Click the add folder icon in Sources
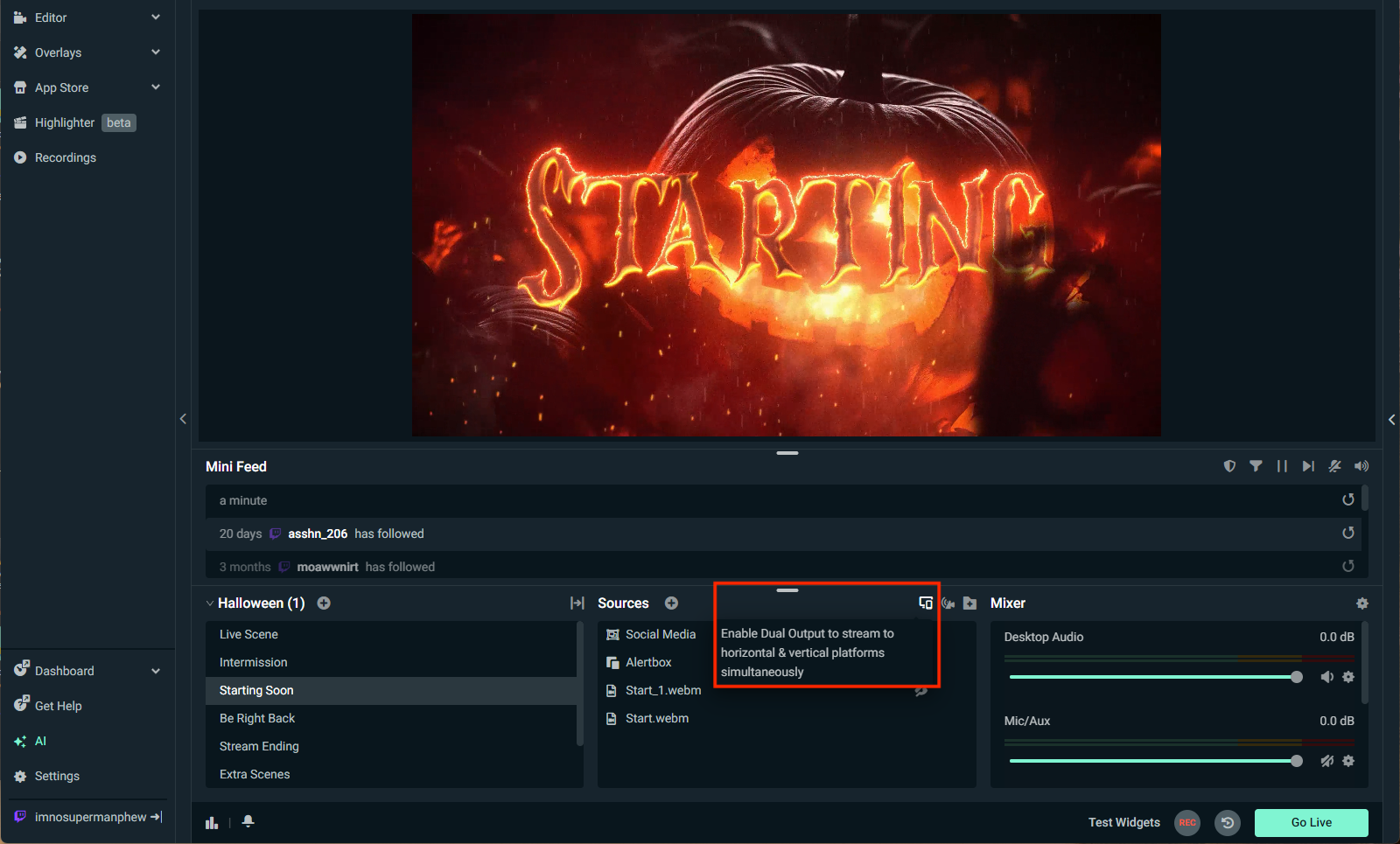The width and height of the screenshot is (1400, 844). pos(969,603)
